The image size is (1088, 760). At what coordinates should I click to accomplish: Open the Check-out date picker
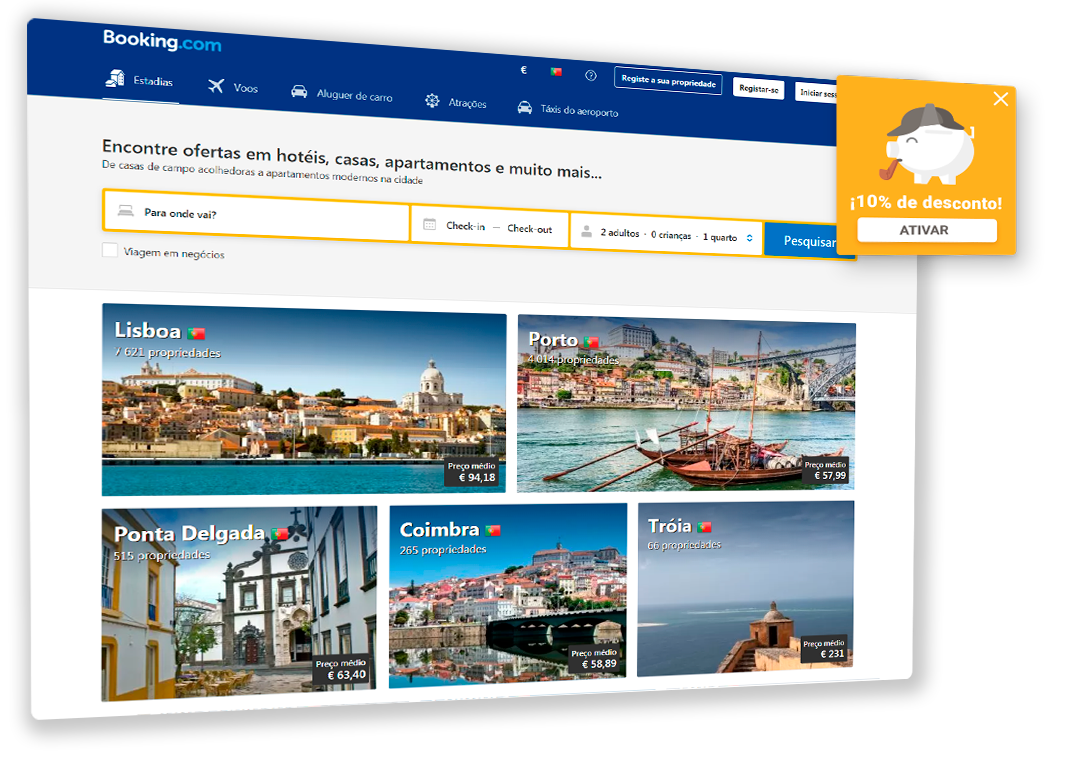click(x=529, y=229)
